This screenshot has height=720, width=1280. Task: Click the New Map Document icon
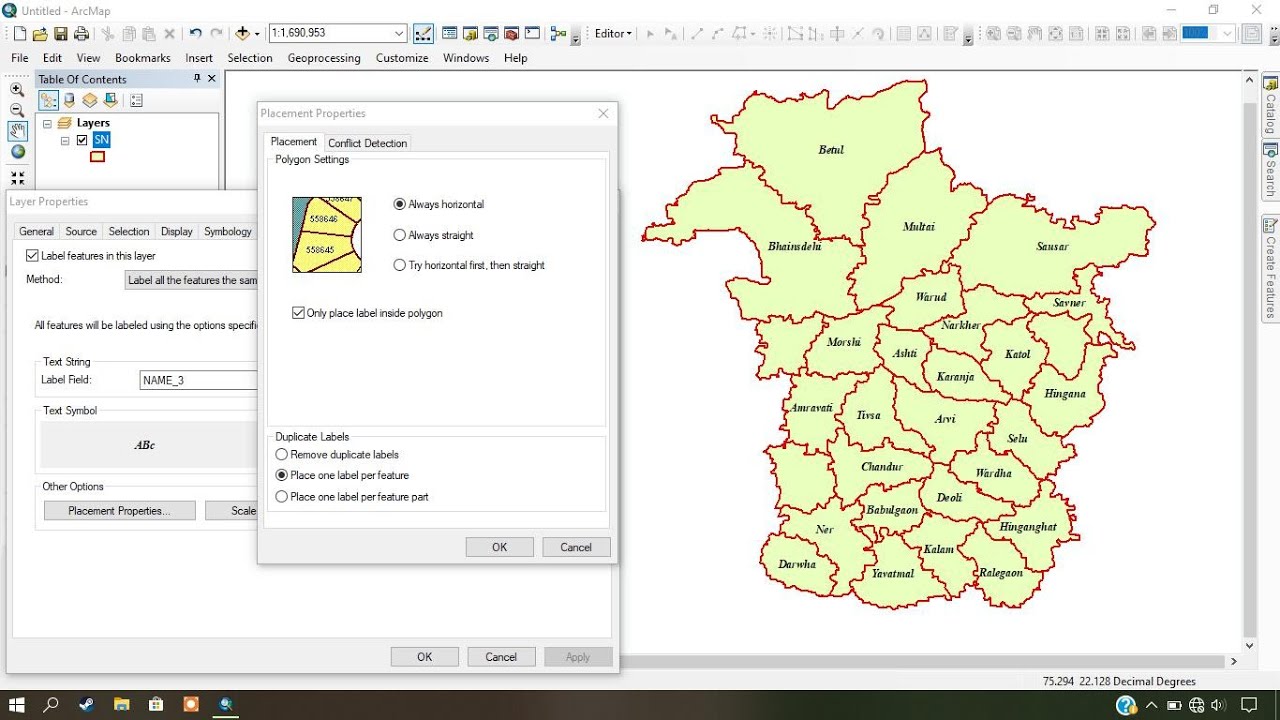click(x=20, y=34)
